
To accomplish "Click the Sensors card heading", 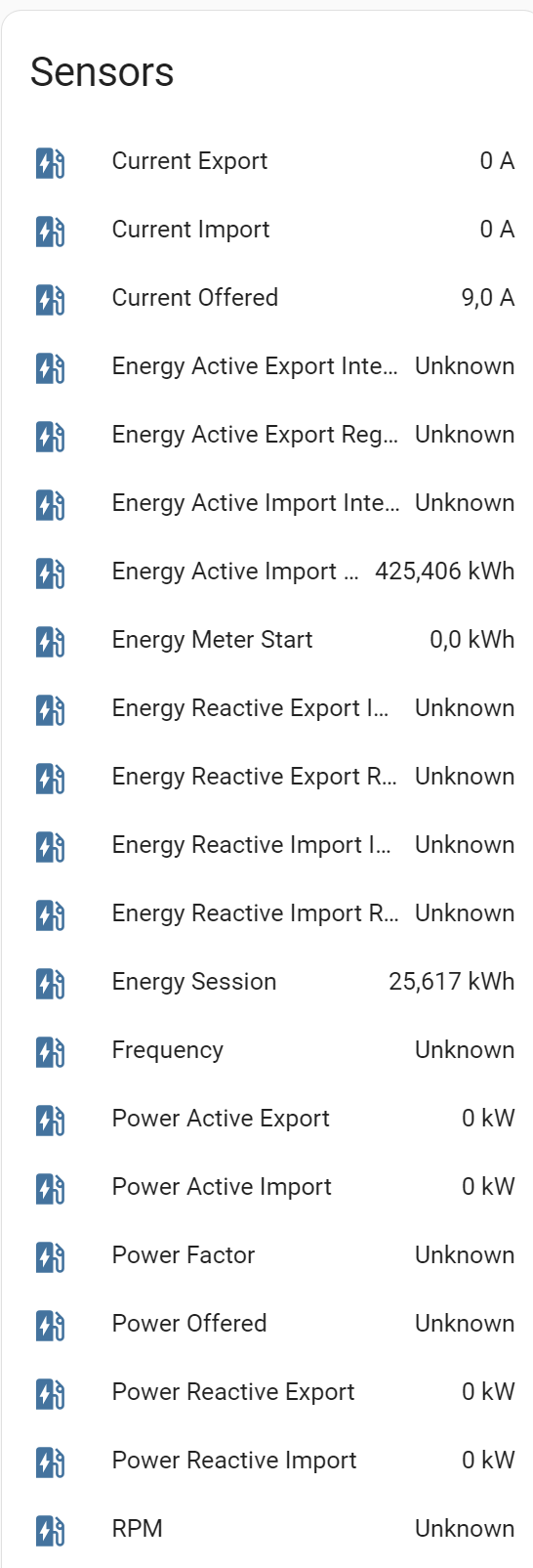I will pos(102,72).
